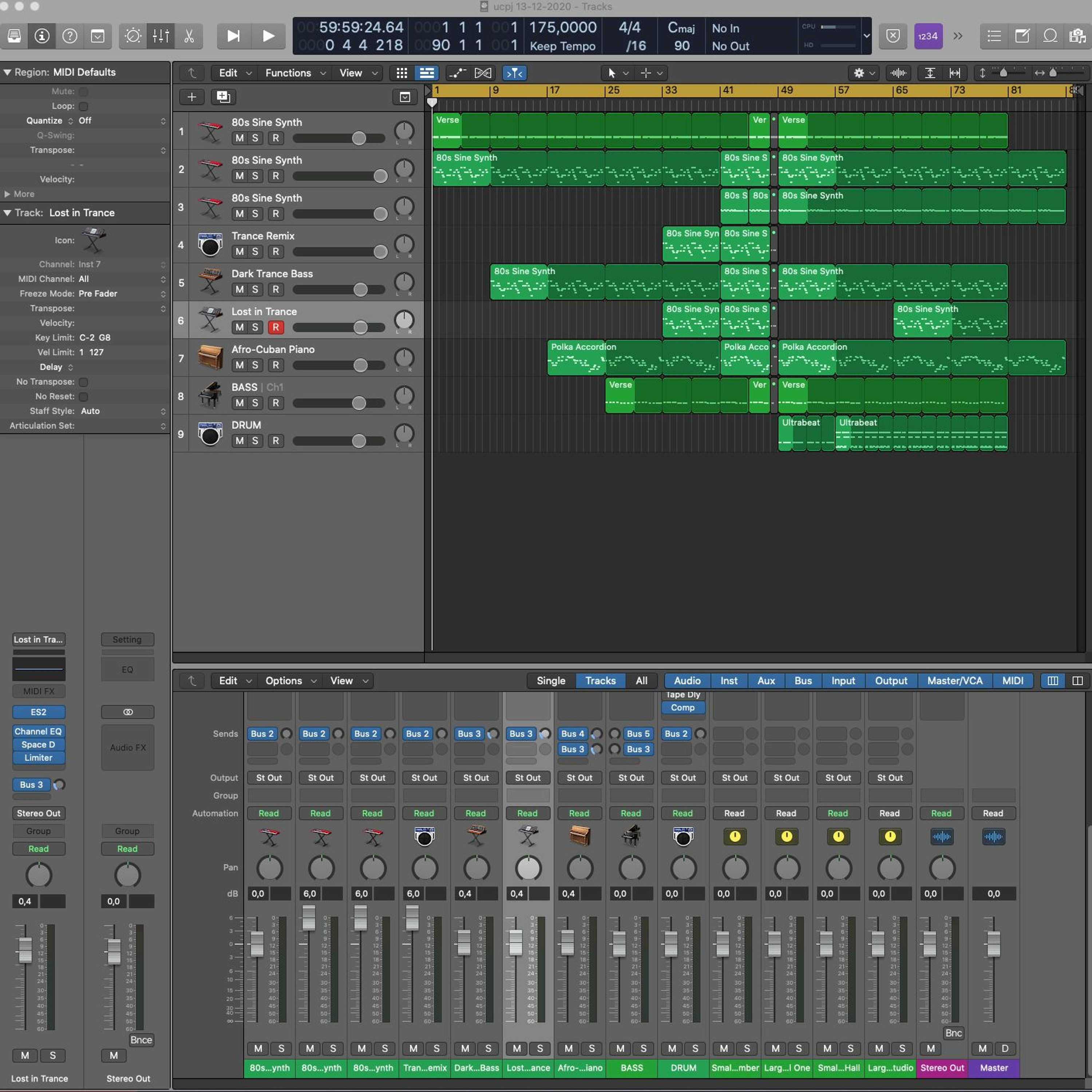The width and height of the screenshot is (1092, 1092).
Task: Toggle the Catch Playhead button
Action: (514, 73)
